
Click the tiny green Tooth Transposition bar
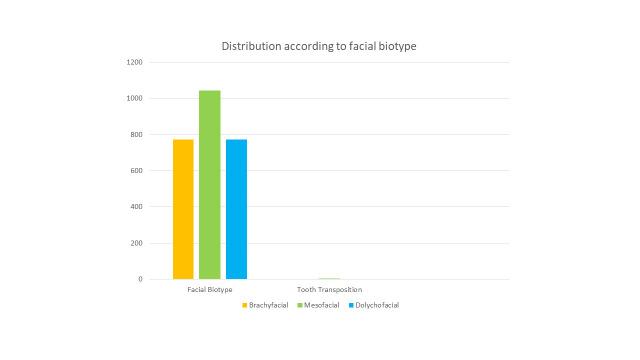330,278
